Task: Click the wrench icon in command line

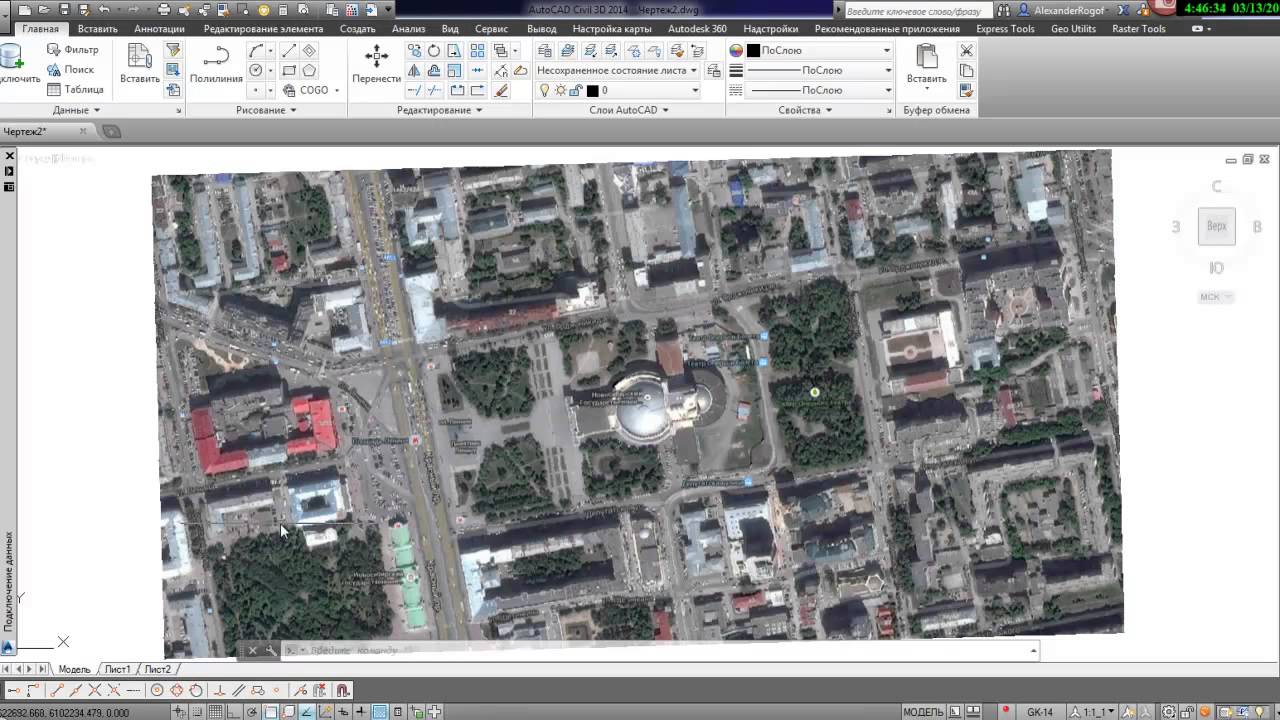Action: pyautogui.click(x=271, y=651)
